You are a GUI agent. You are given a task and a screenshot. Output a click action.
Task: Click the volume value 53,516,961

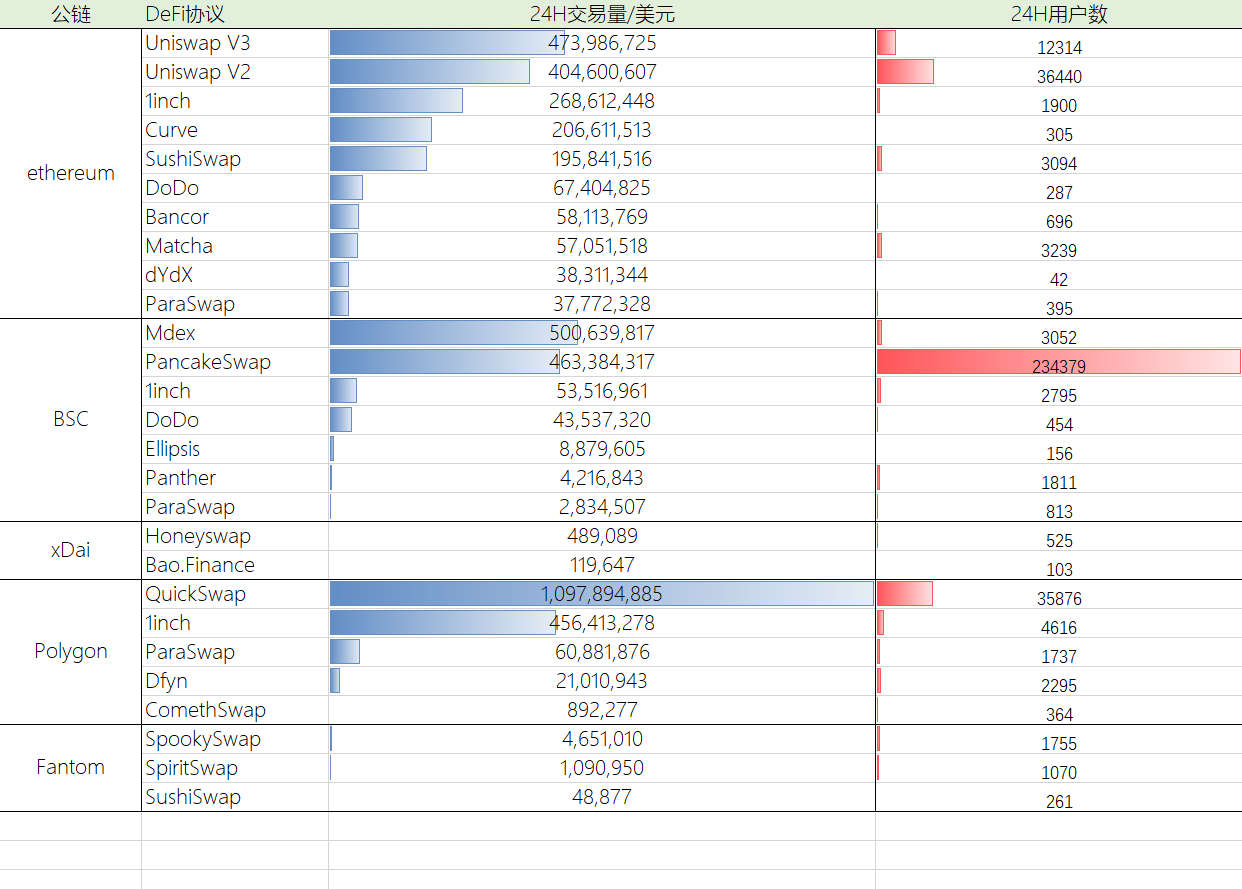pyautogui.click(x=602, y=391)
